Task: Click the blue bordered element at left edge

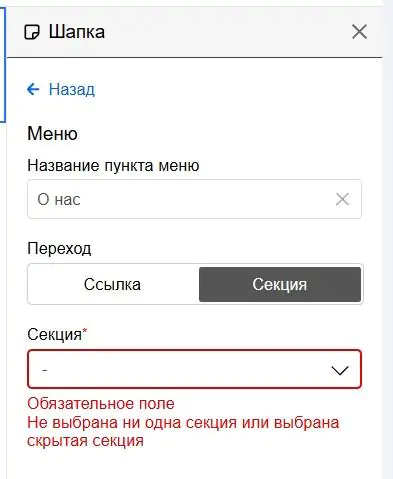Action: pyautogui.click(x=3, y=65)
